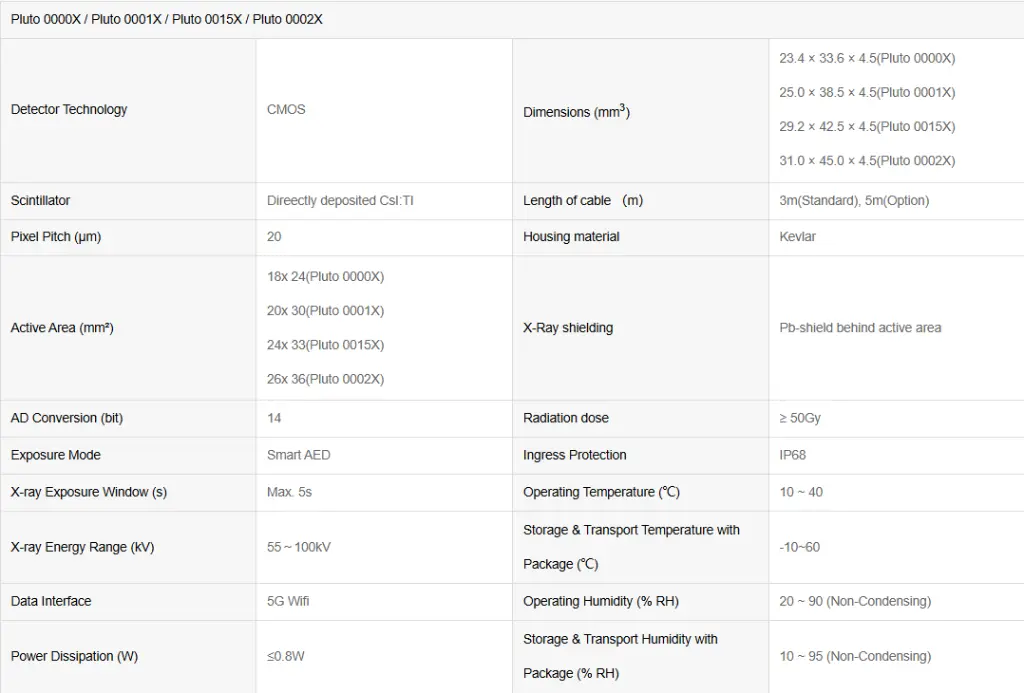Select the Smart AED exposure mode value
Screen dimensions: 1024x693
(298, 455)
